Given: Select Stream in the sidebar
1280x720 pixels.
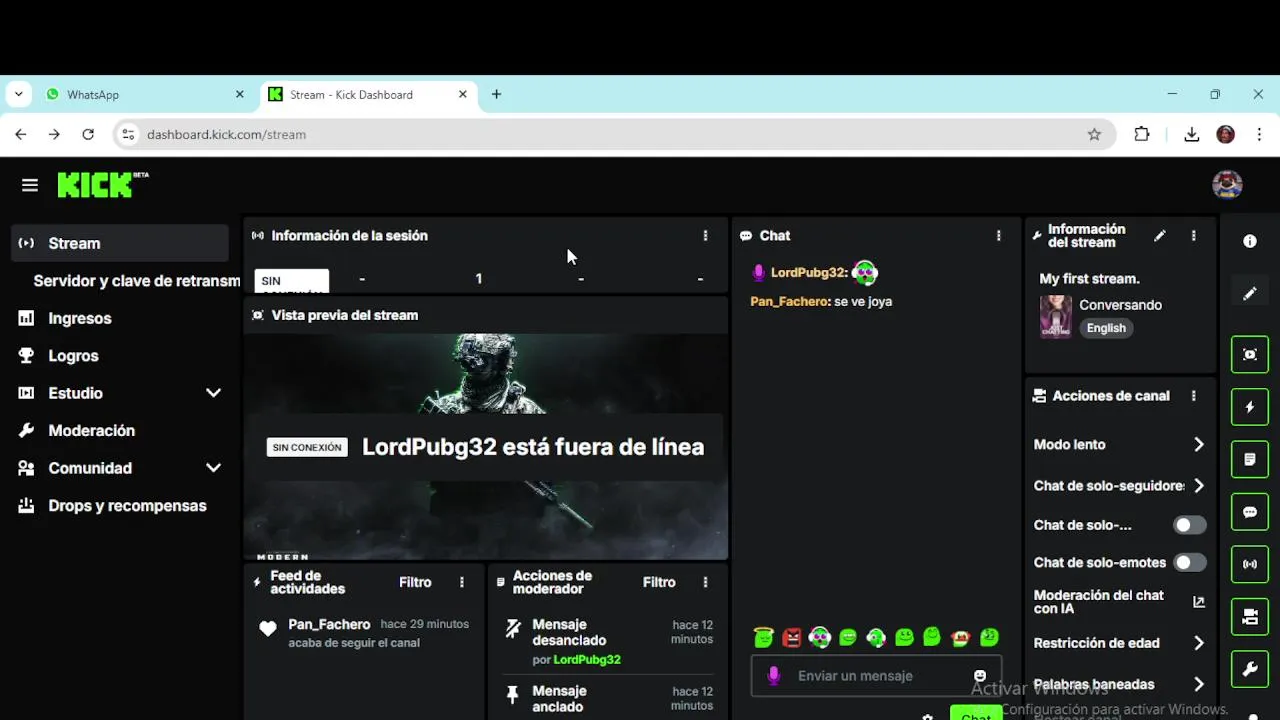Looking at the screenshot, I should (120, 243).
